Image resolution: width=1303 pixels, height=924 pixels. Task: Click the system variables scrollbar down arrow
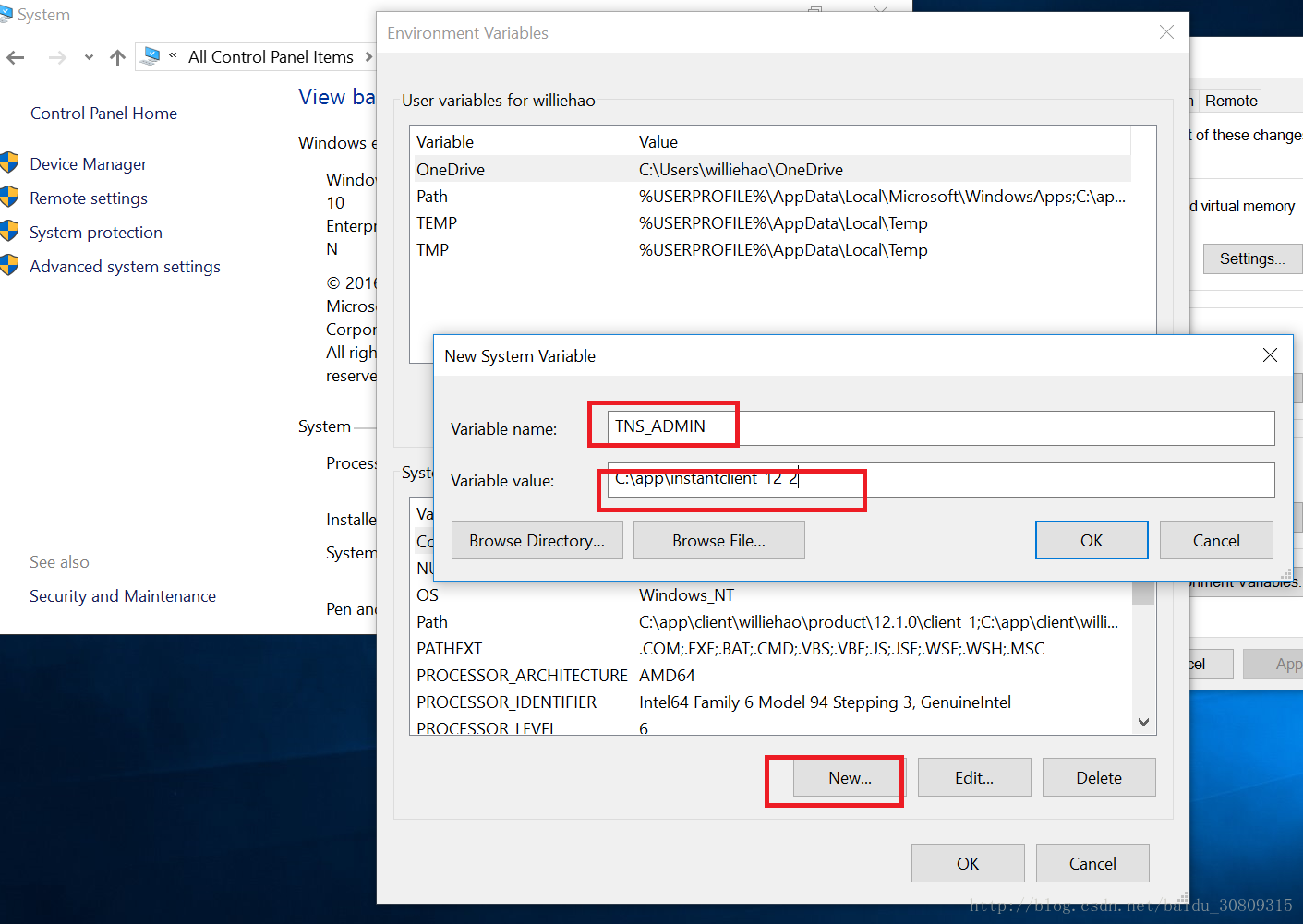[x=1143, y=722]
